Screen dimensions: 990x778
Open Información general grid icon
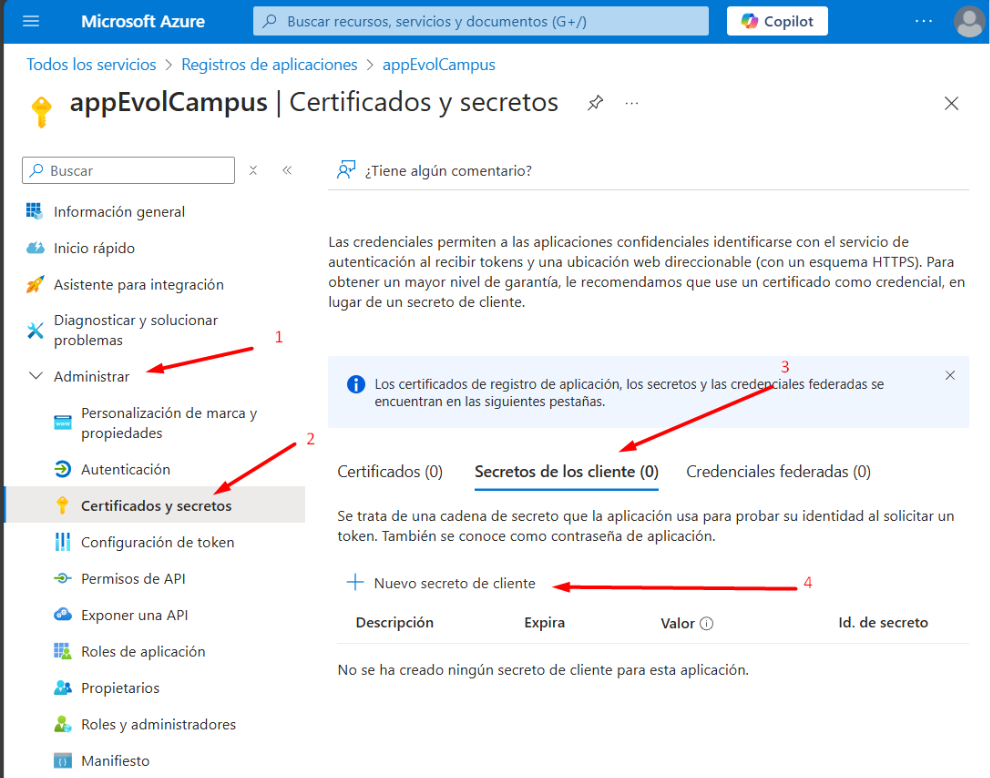click(x=35, y=211)
